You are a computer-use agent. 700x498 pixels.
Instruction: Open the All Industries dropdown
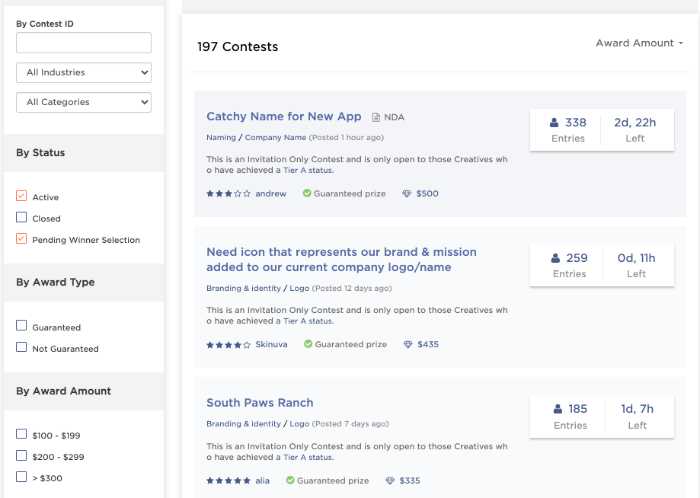tap(84, 73)
